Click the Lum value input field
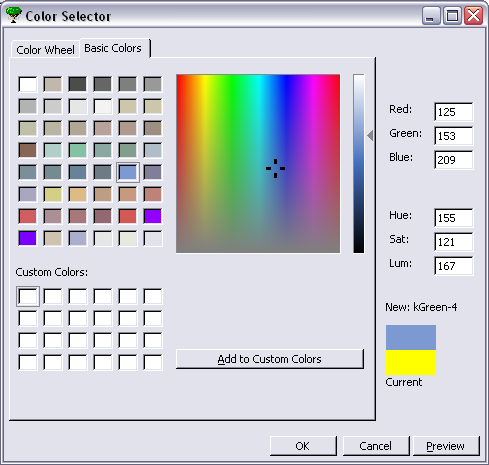Image resolution: width=489 pixels, height=465 pixels. click(x=454, y=266)
